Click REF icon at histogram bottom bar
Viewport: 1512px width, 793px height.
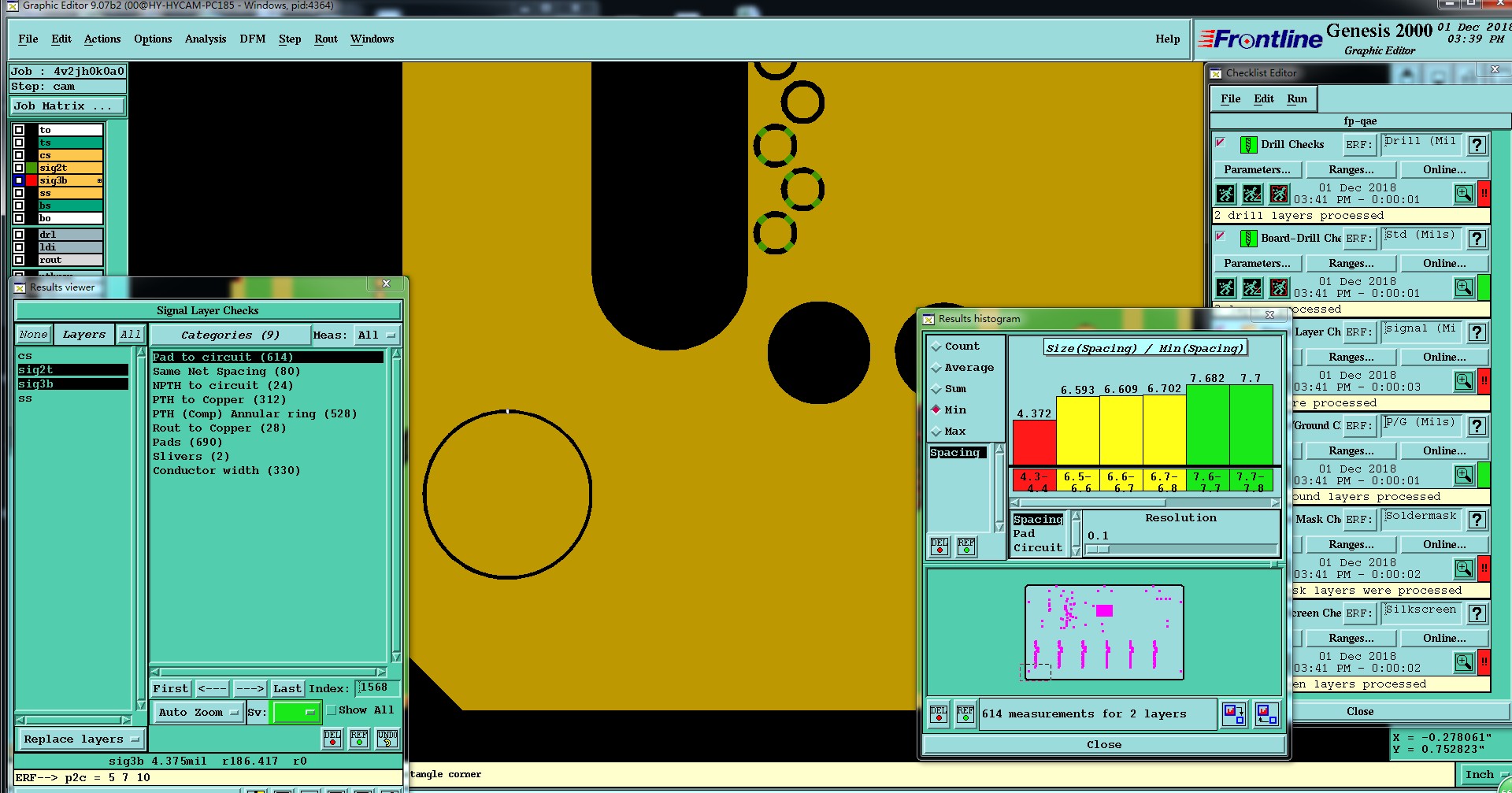coord(965,714)
